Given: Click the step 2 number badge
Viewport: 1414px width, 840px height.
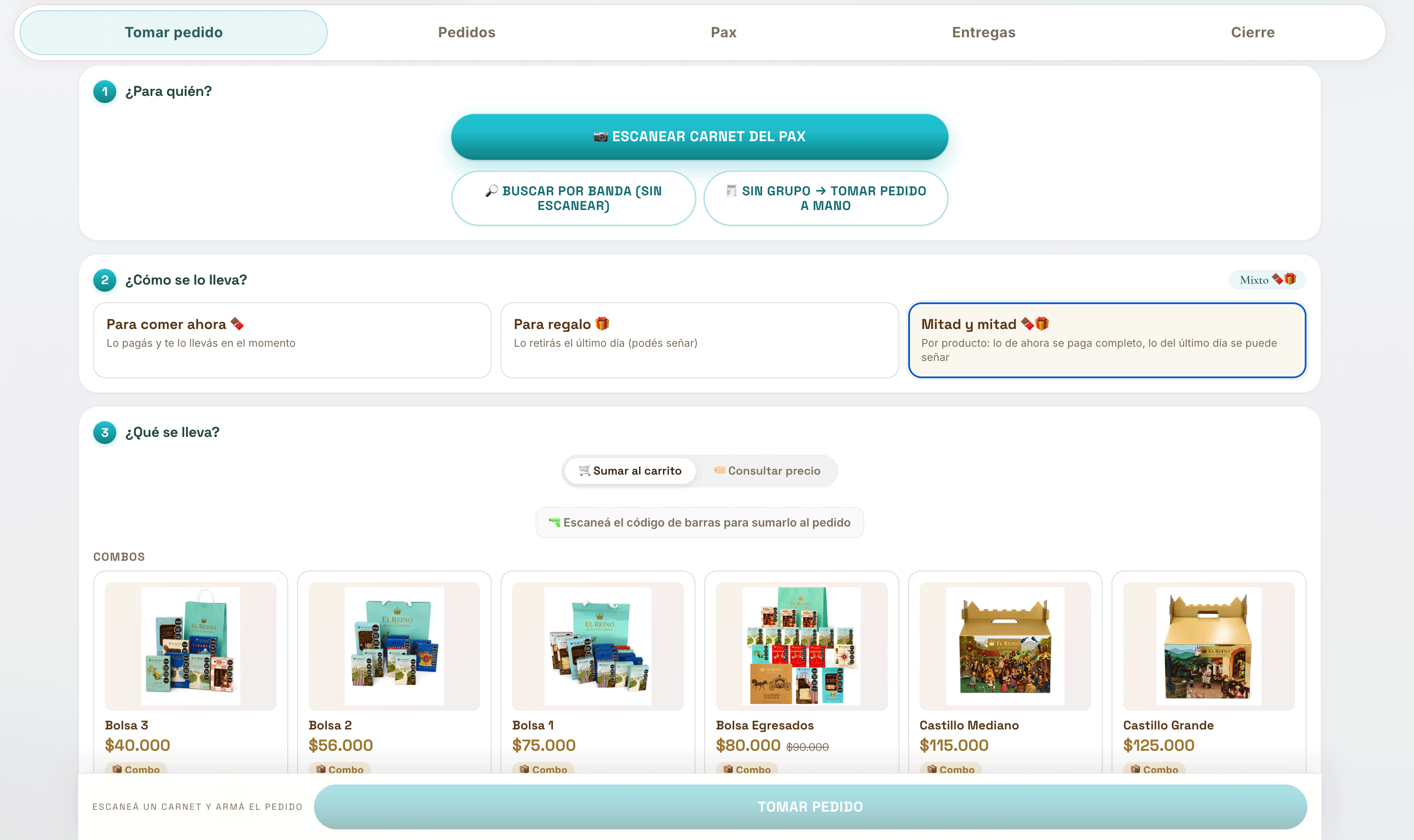Looking at the screenshot, I should (105, 280).
